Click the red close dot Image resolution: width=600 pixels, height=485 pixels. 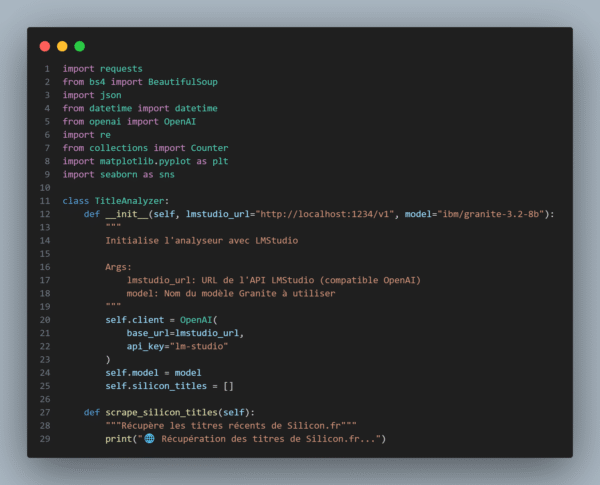pyautogui.click(x=44, y=46)
